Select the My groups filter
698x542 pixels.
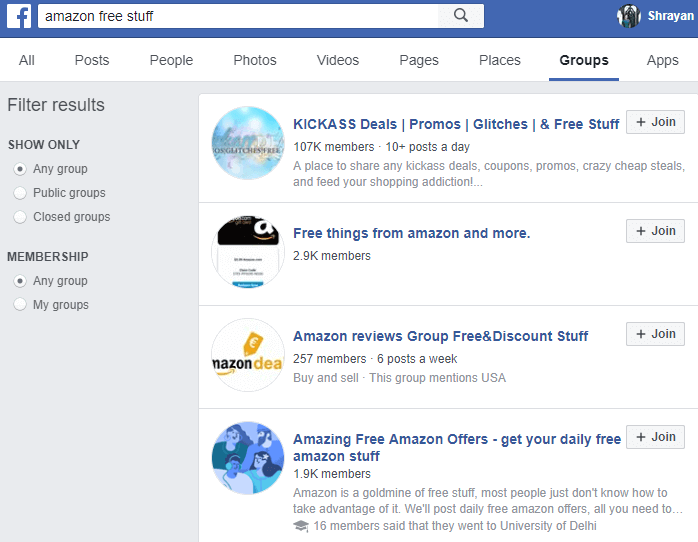(x=20, y=305)
